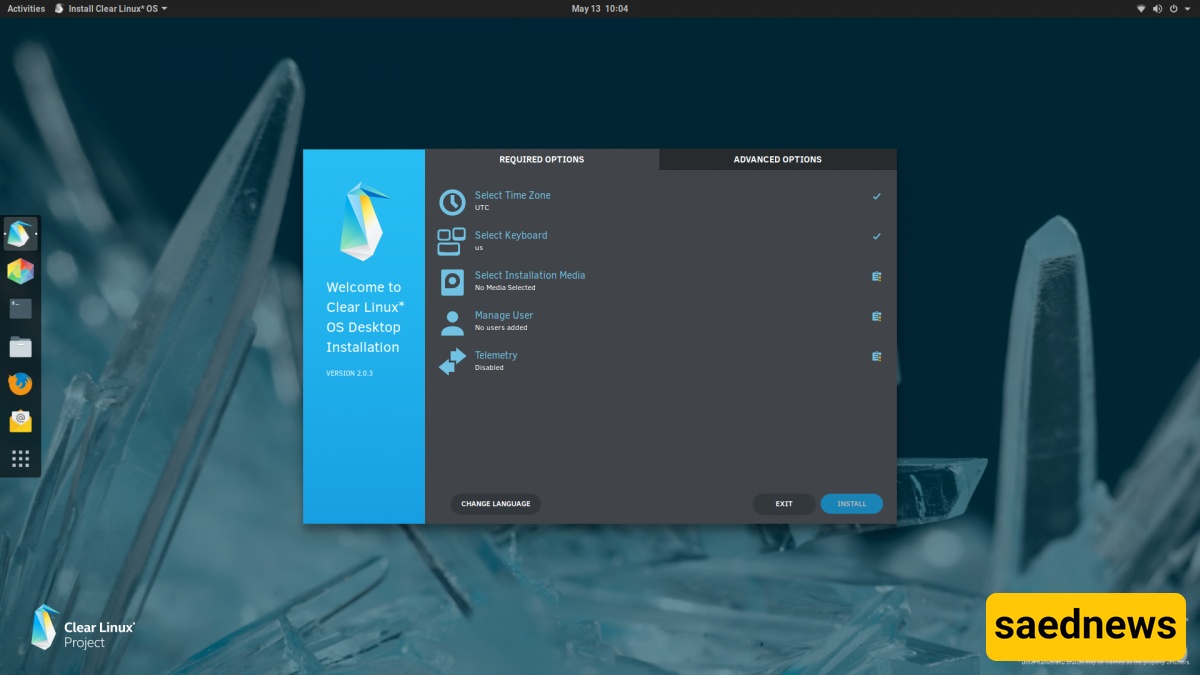1200x675 pixels.
Task: Click the clock icon for time zone
Action: 452,202
